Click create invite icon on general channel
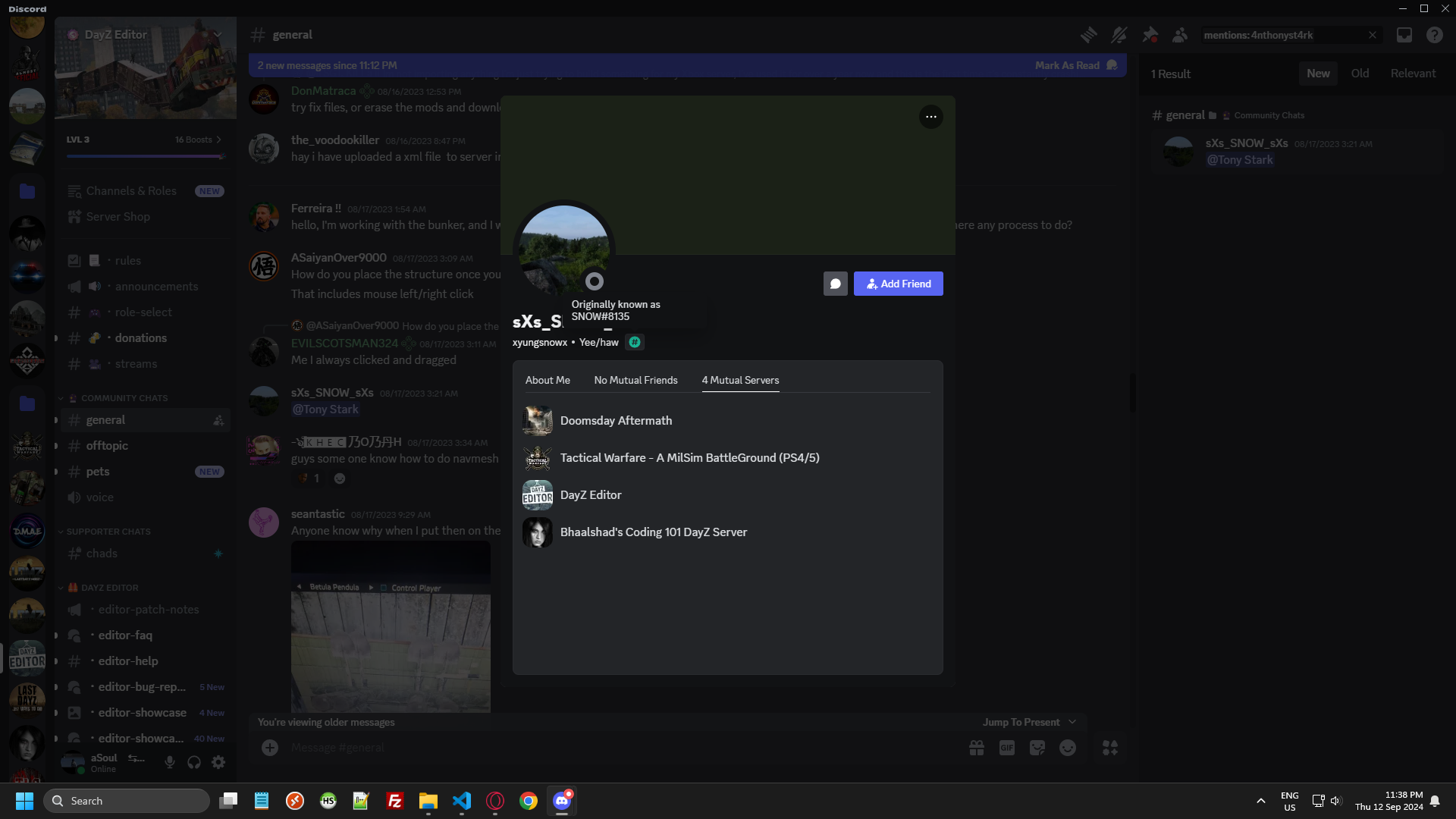1456x819 pixels. pos(218,420)
